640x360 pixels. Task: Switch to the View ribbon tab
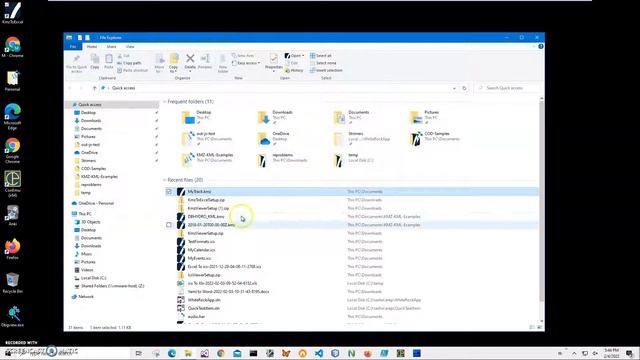click(130, 47)
